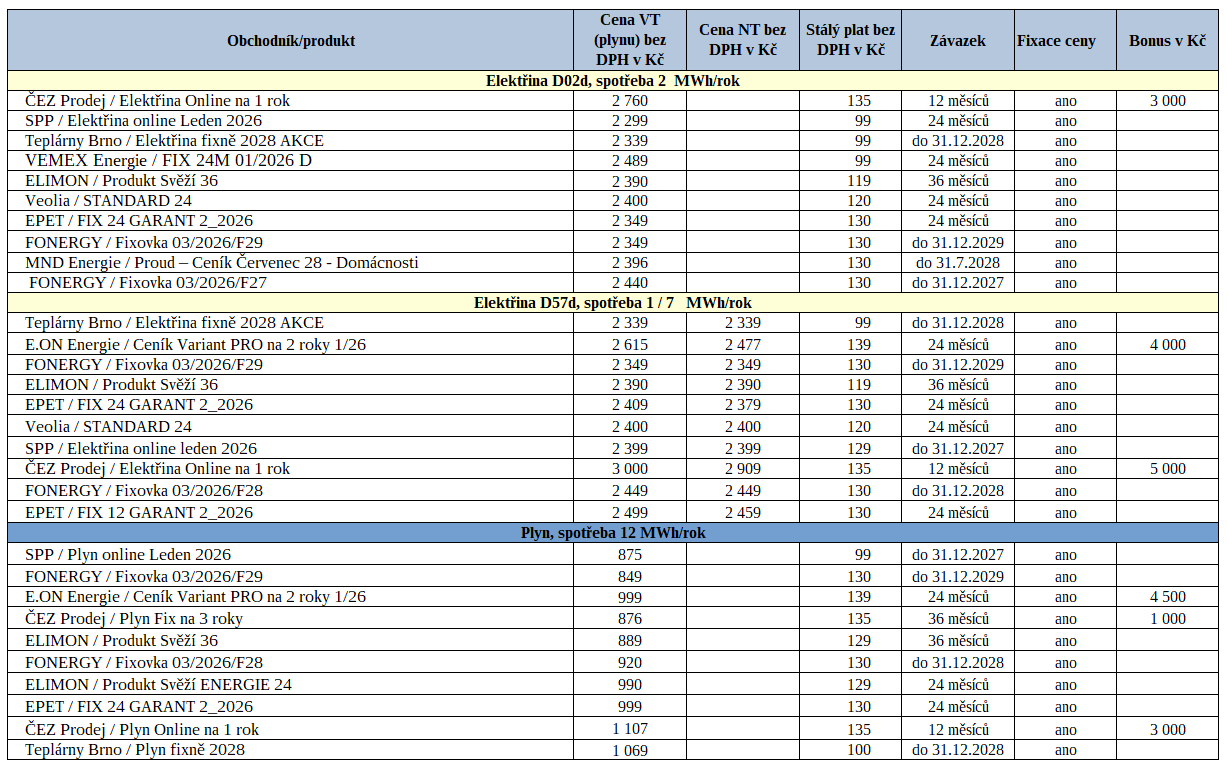Click the Stálý plat bez DPH header
Screen dimensions: 1227x764
pyautogui.click(x=850, y=40)
